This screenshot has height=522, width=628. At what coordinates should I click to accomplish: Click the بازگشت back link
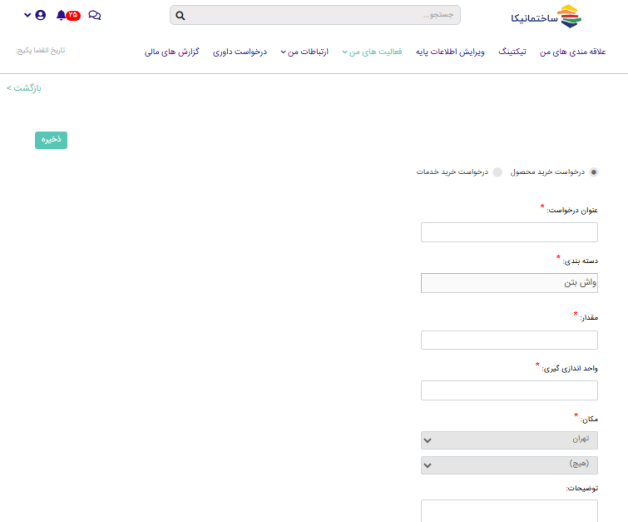point(24,88)
